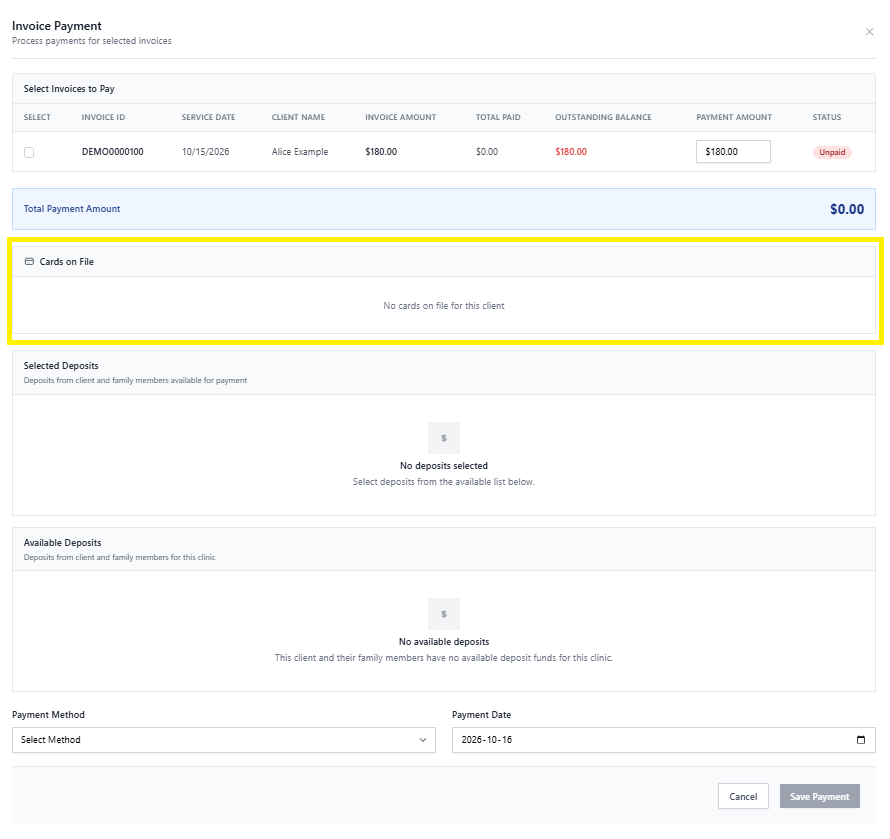
Task: Click the Selected Deposits heading
Action: (61, 366)
